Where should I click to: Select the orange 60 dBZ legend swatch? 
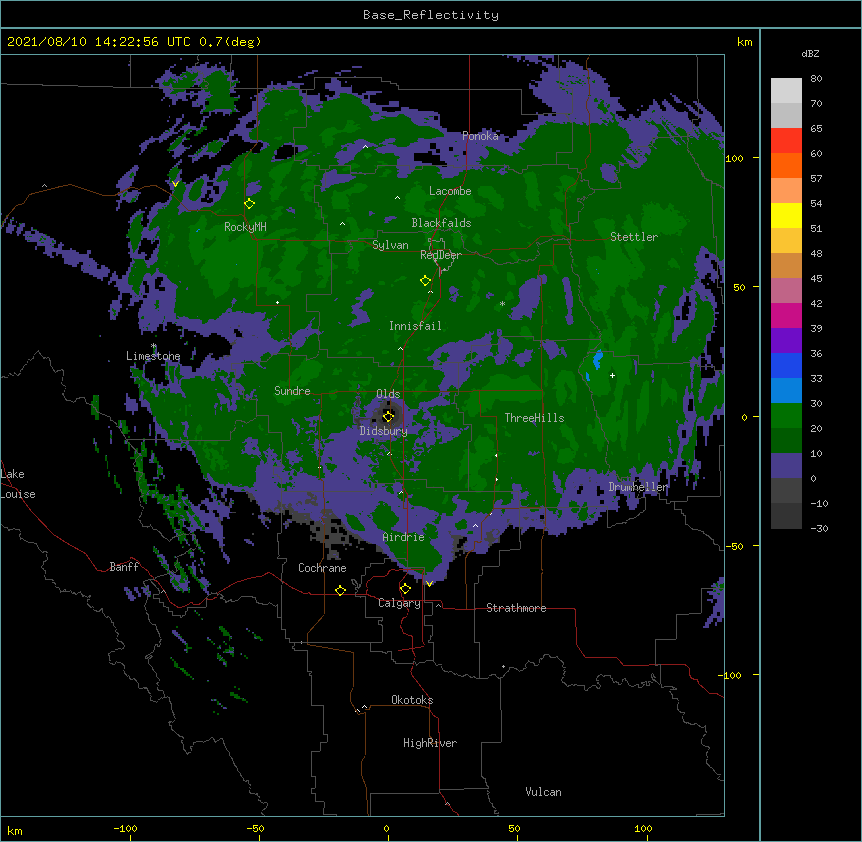point(786,165)
